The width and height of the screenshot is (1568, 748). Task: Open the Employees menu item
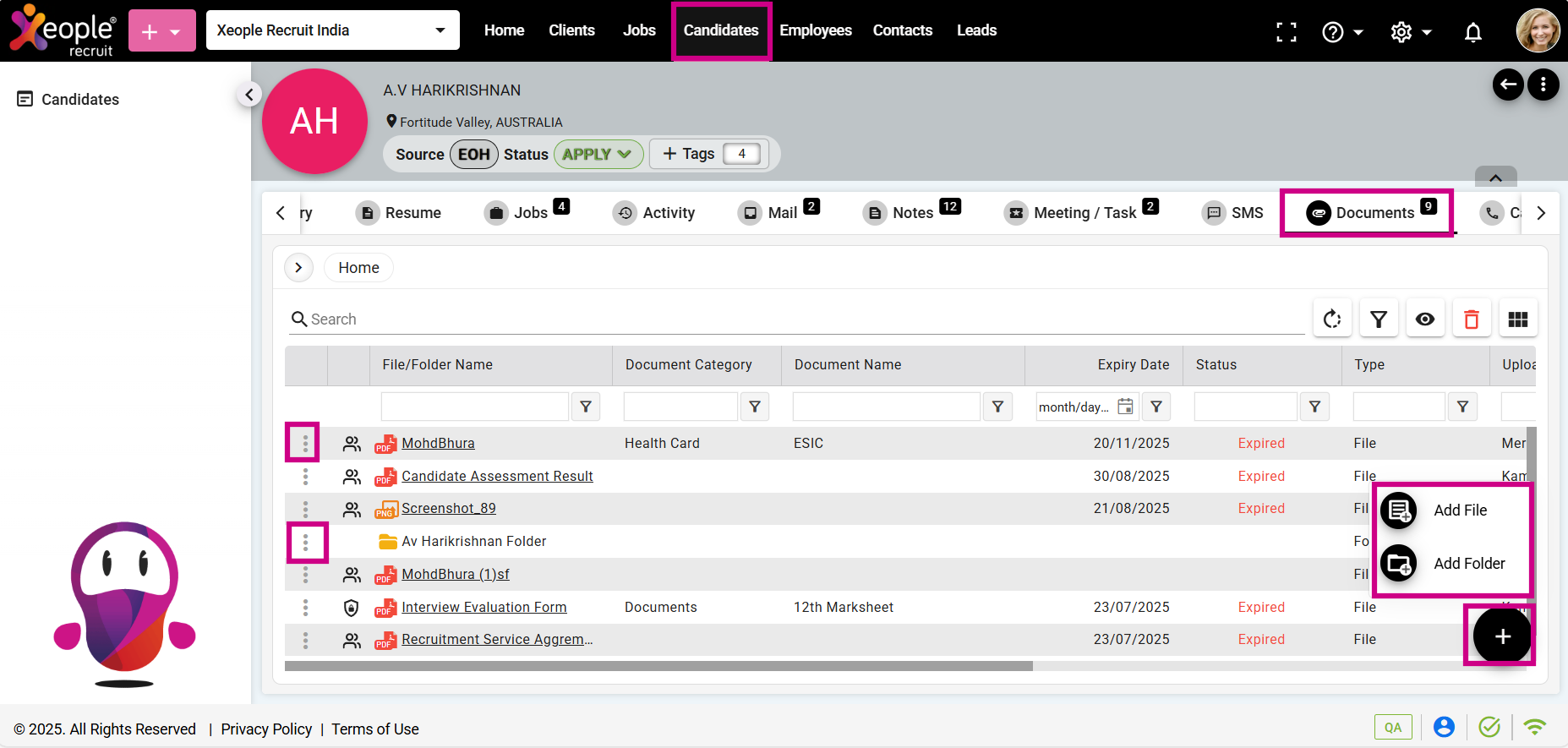pos(815,30)
